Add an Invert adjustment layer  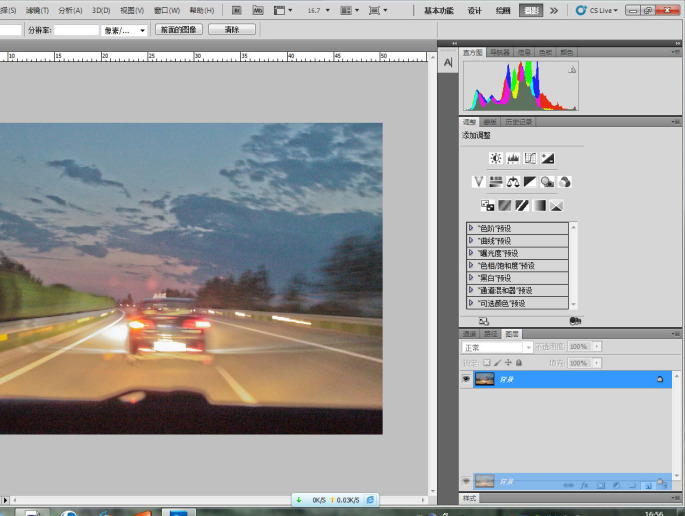click(488, 205)
